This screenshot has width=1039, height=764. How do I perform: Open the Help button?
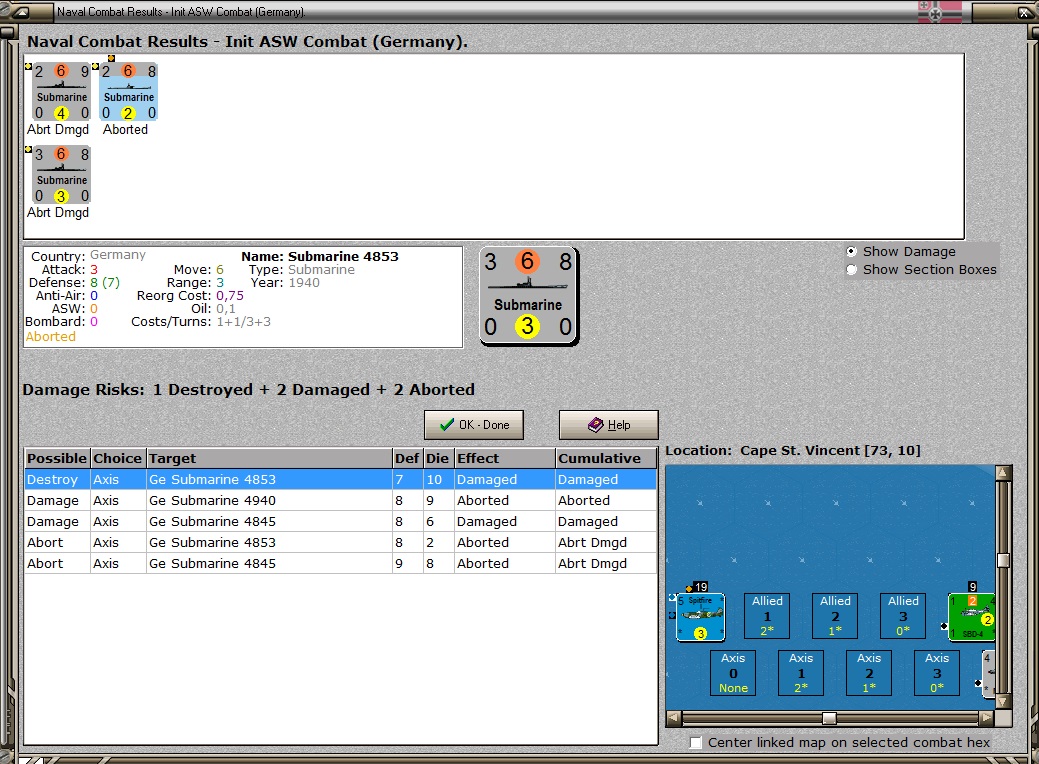[608, 425]
